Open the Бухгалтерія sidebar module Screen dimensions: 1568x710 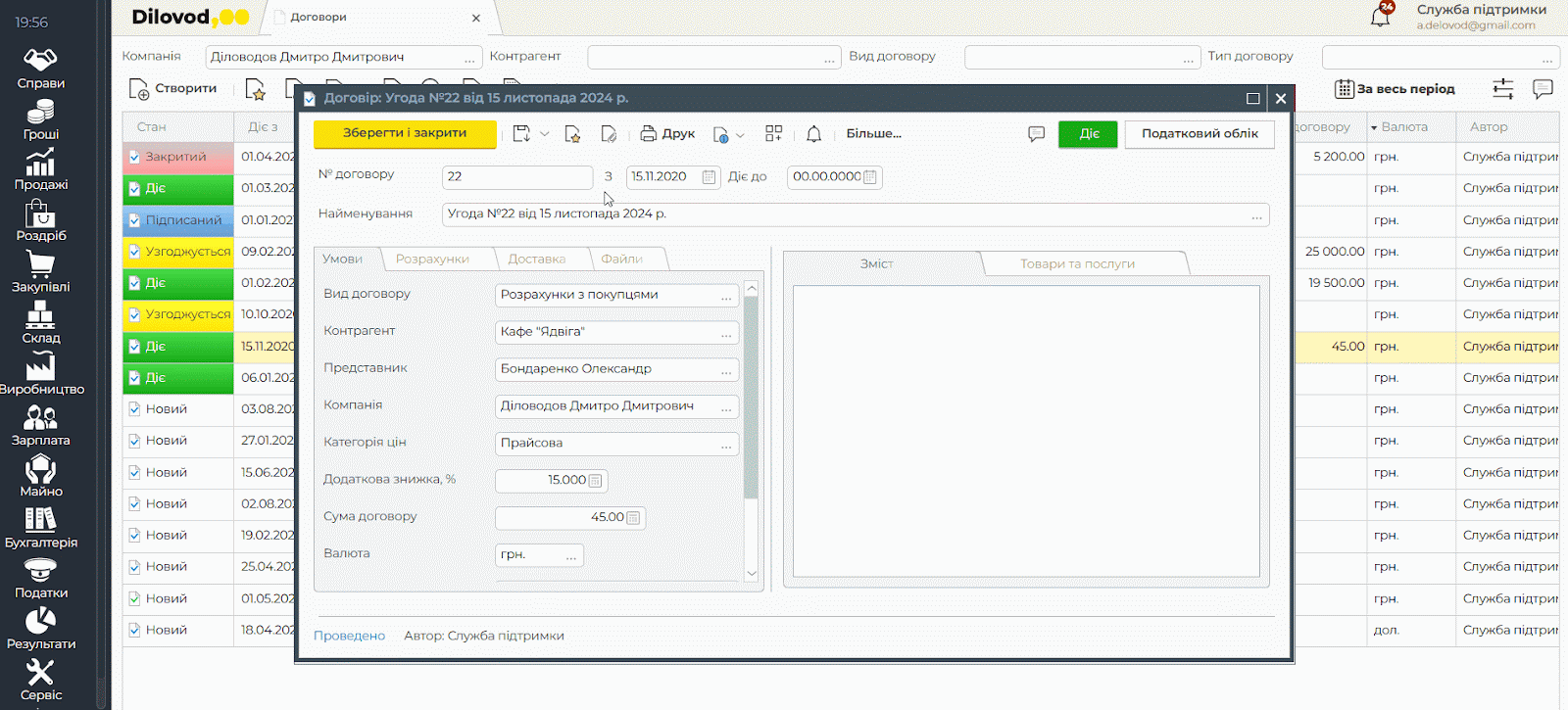40,527
